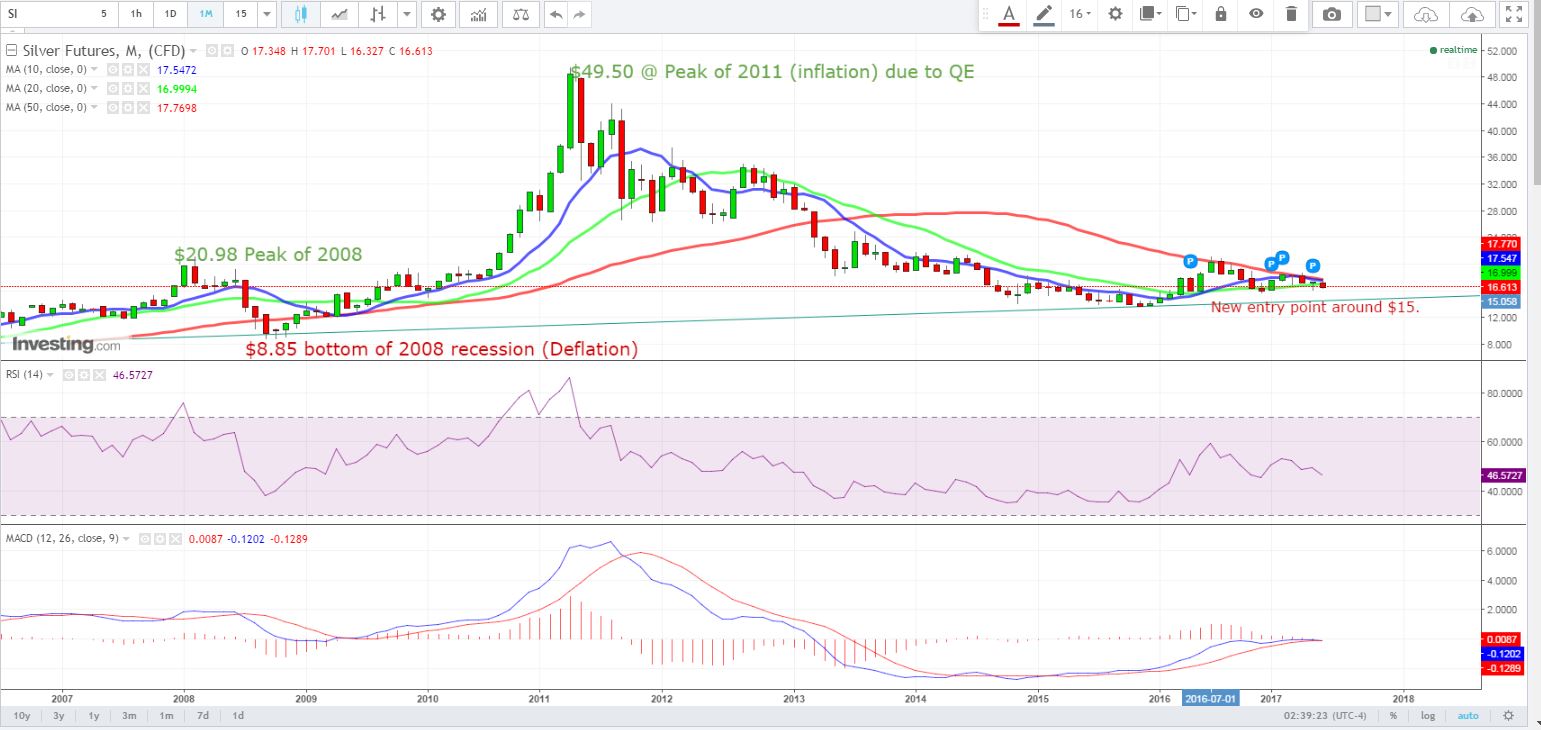Hide the MA (20, close, 0) indicator
This screenshot has width=1541, height=730.
pyautogui.click(x=113, y=88)
